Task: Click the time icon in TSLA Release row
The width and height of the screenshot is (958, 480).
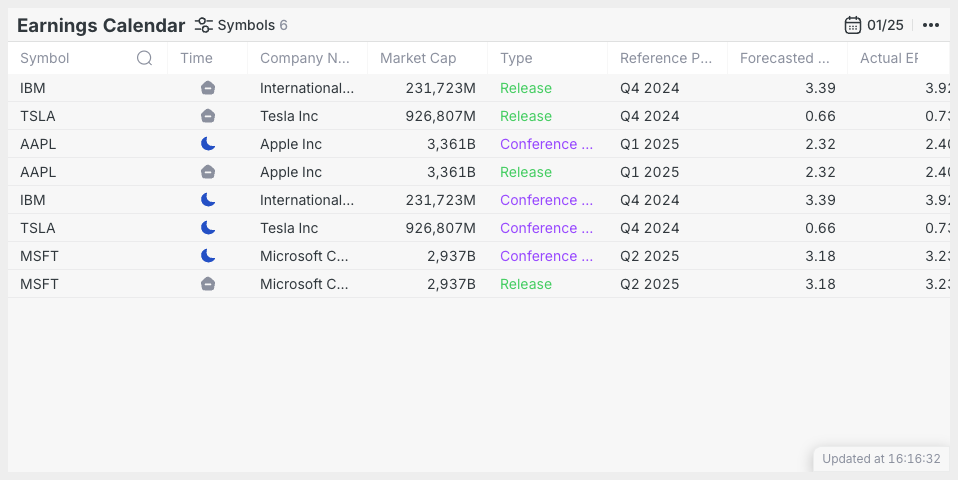Action: [208, 116]
